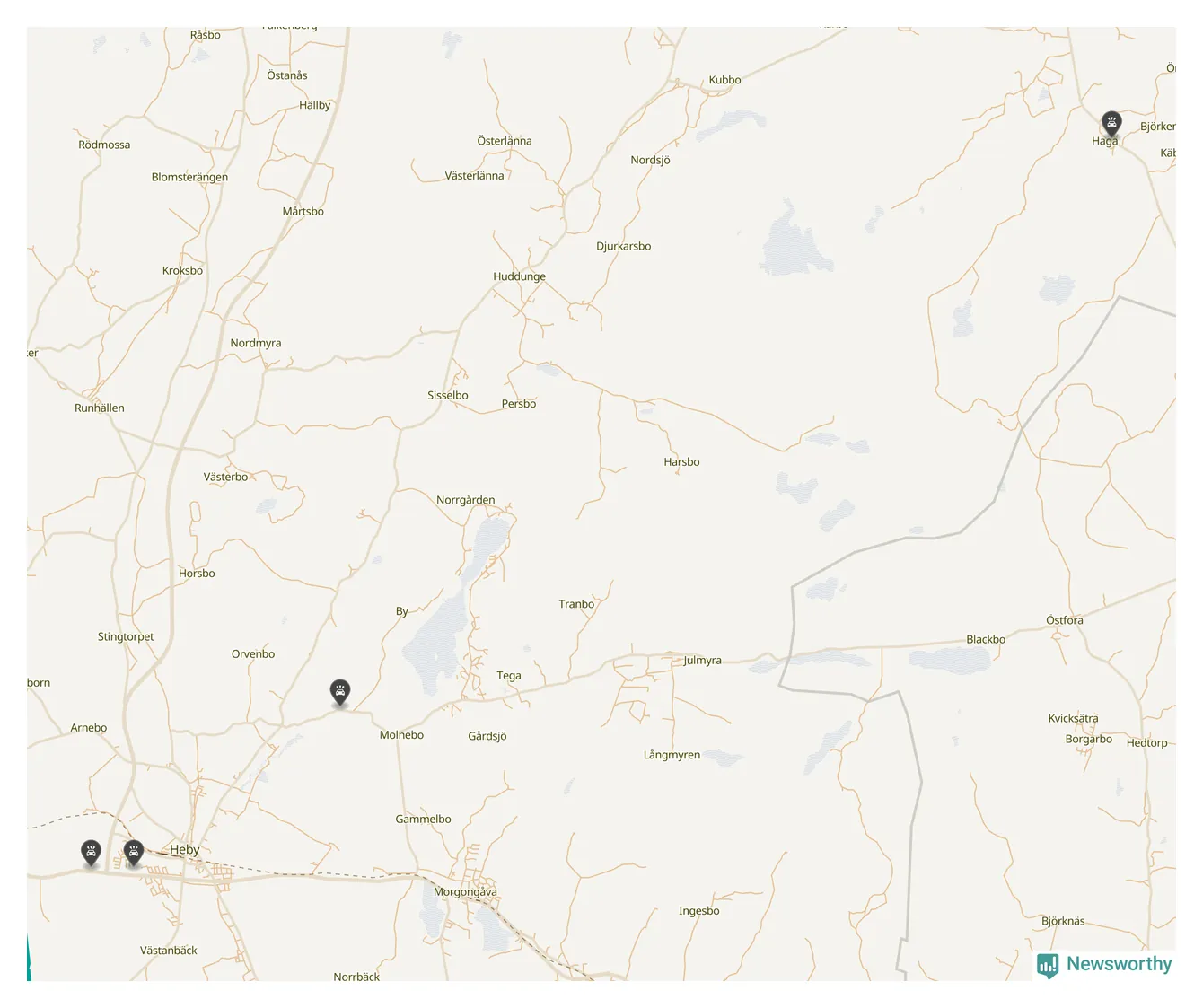
Task: Click the accident marker near Haga
Action: (1111, 123)
